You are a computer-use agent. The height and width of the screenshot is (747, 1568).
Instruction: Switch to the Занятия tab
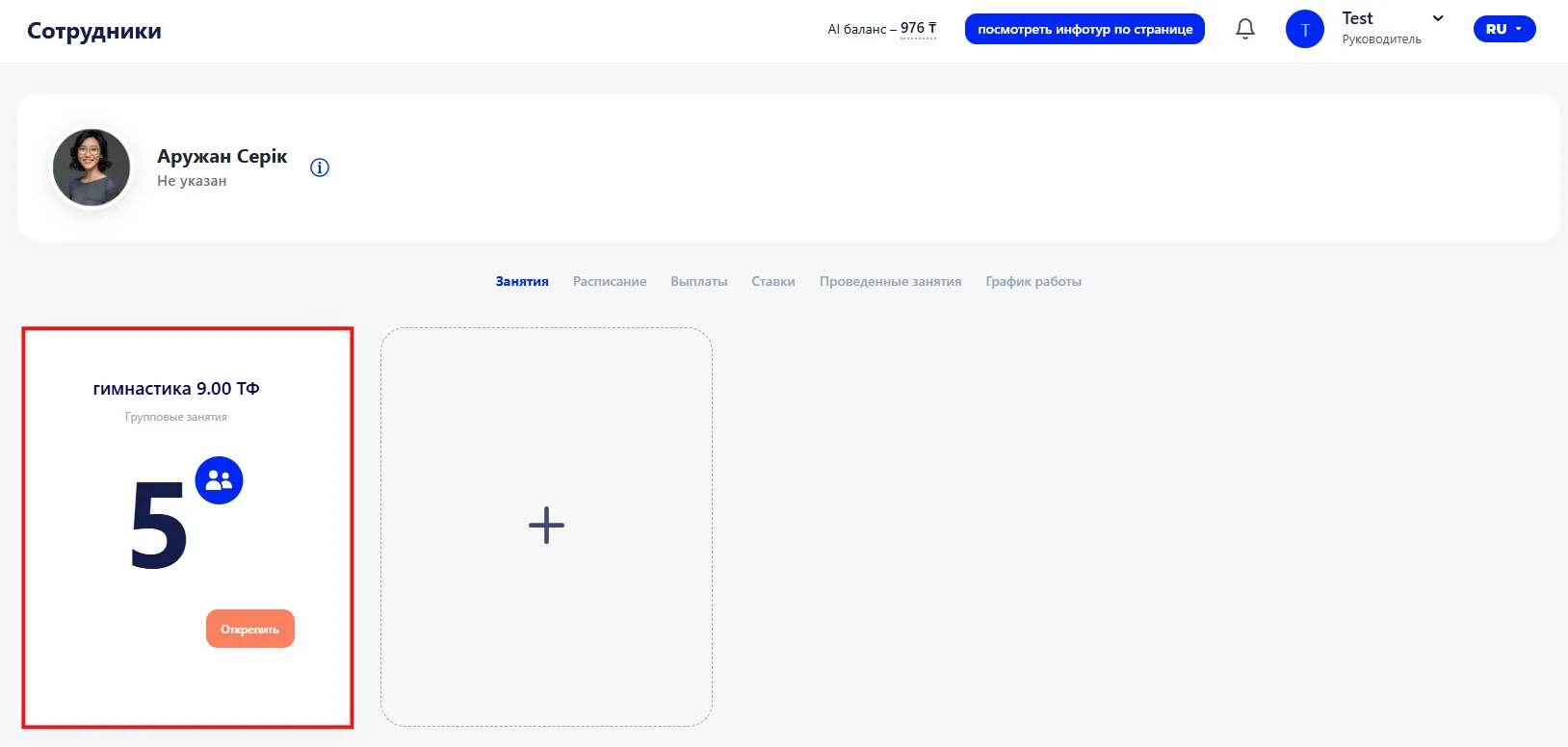point(522,281)
